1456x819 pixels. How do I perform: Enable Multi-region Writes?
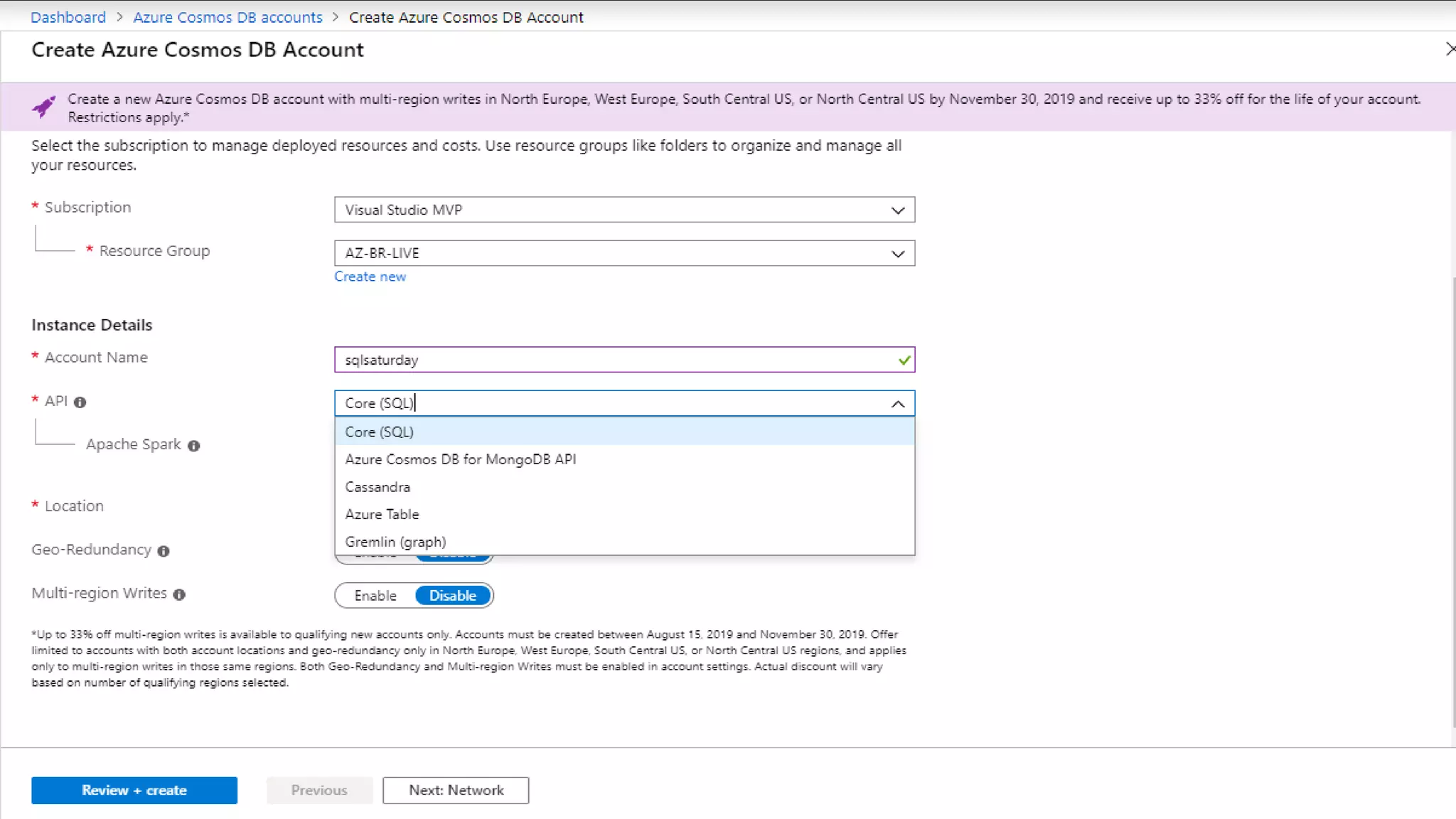[x=375, y=596]
